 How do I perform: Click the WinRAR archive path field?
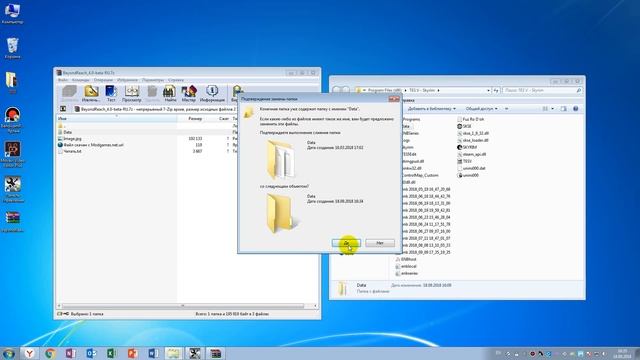click(155, 109)
